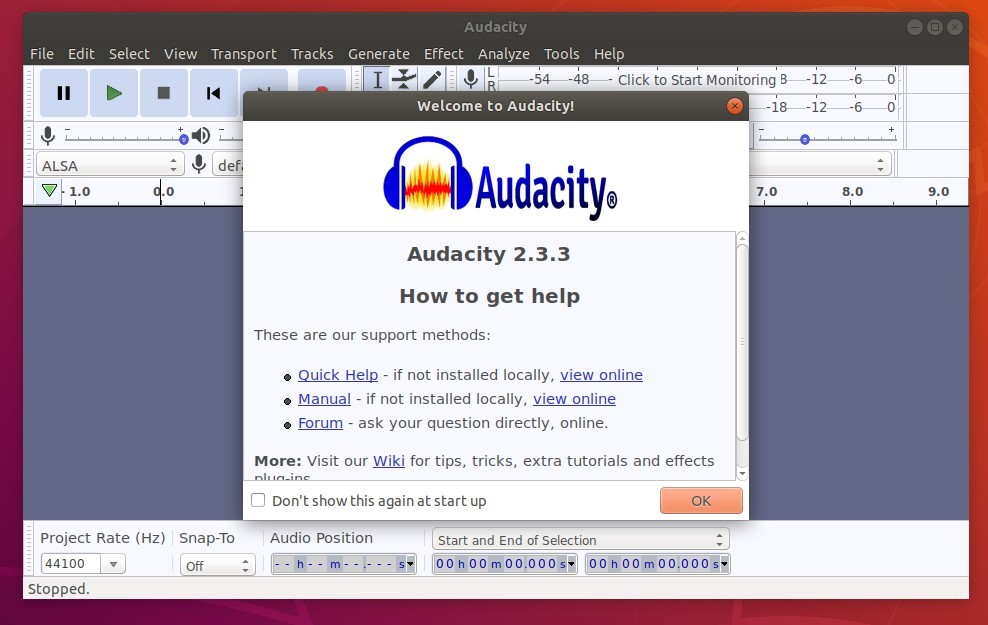Open the Edit menu
The width and height of the screenshot is (988, 625).
pyautogui.click(x=81, y=54)
